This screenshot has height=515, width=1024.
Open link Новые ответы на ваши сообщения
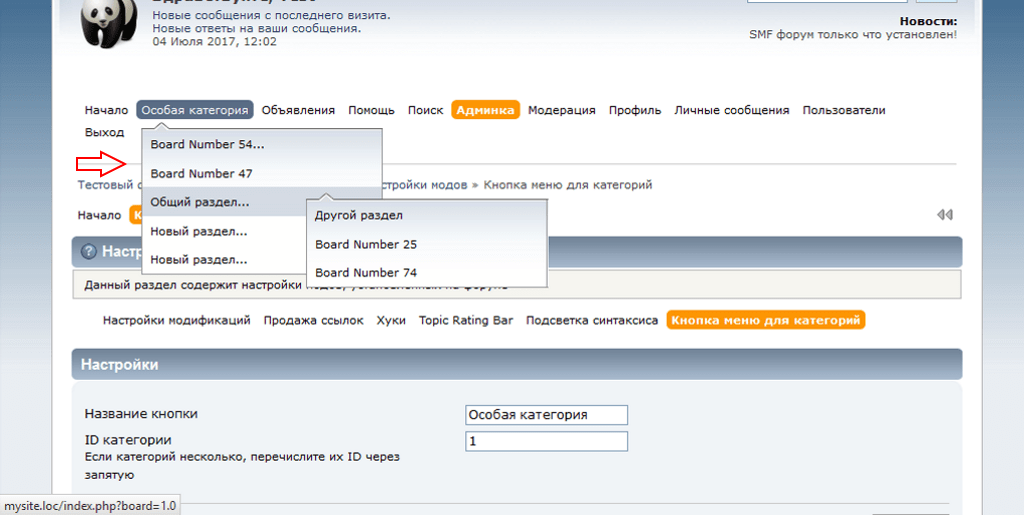tap(257, 28)
